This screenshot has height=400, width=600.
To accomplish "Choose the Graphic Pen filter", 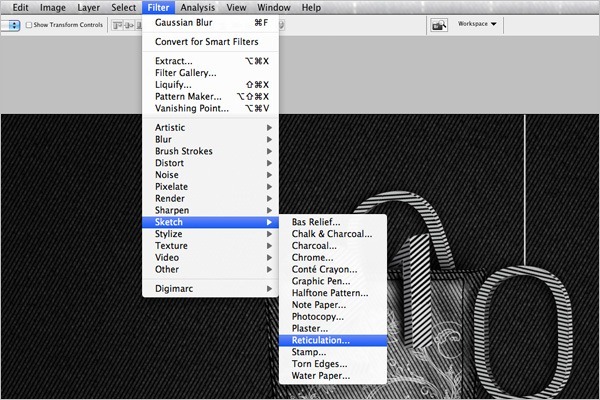I will pos(333,281).
